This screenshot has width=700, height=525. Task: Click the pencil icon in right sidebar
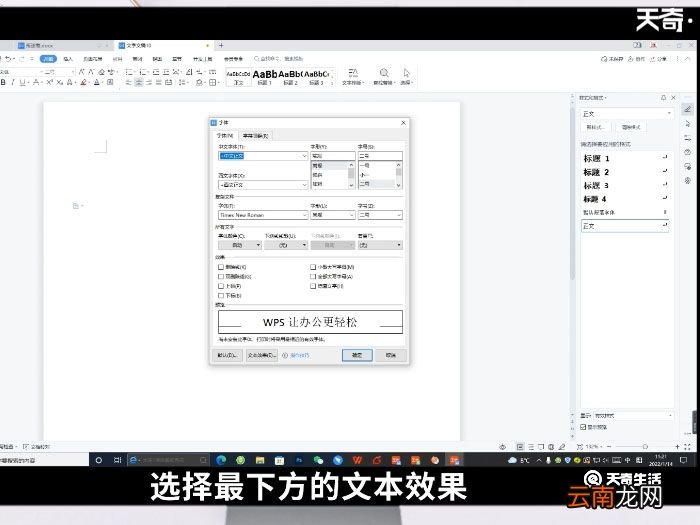(x=688, y=109)
